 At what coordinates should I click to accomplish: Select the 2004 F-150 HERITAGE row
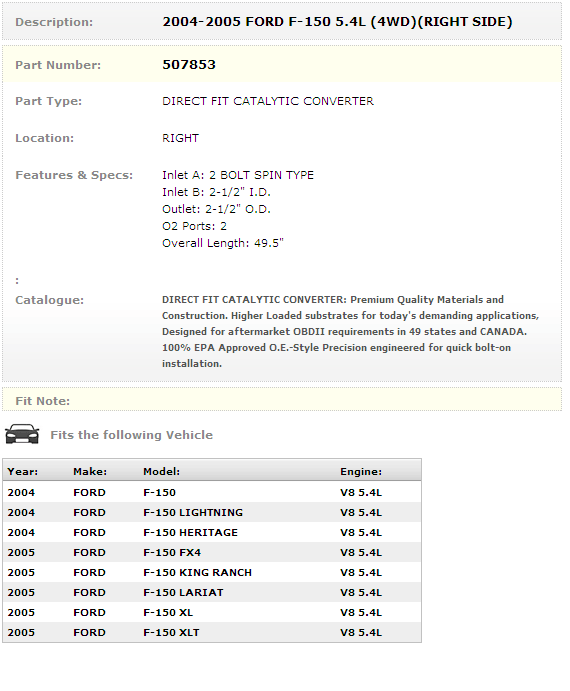pos(212,532)
